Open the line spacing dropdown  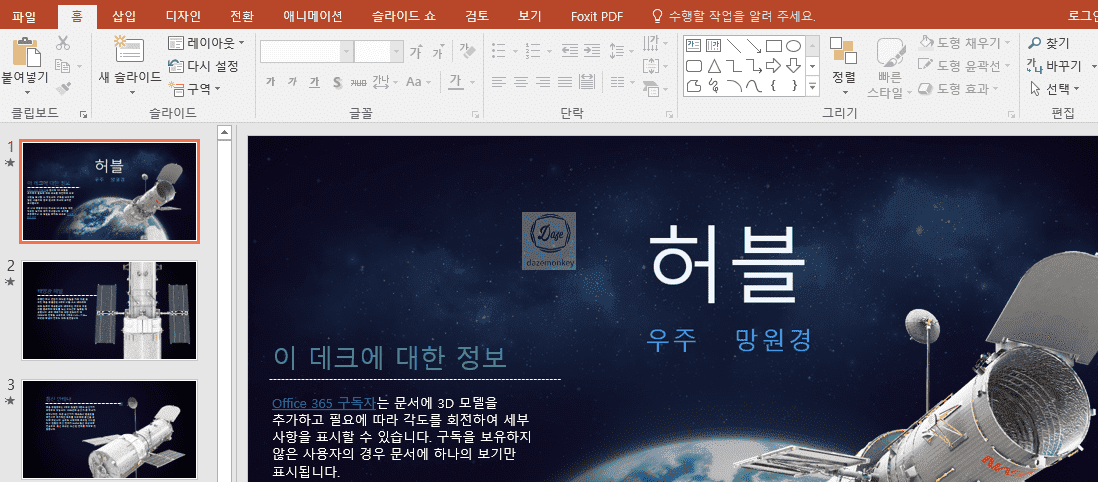point(621,51)
